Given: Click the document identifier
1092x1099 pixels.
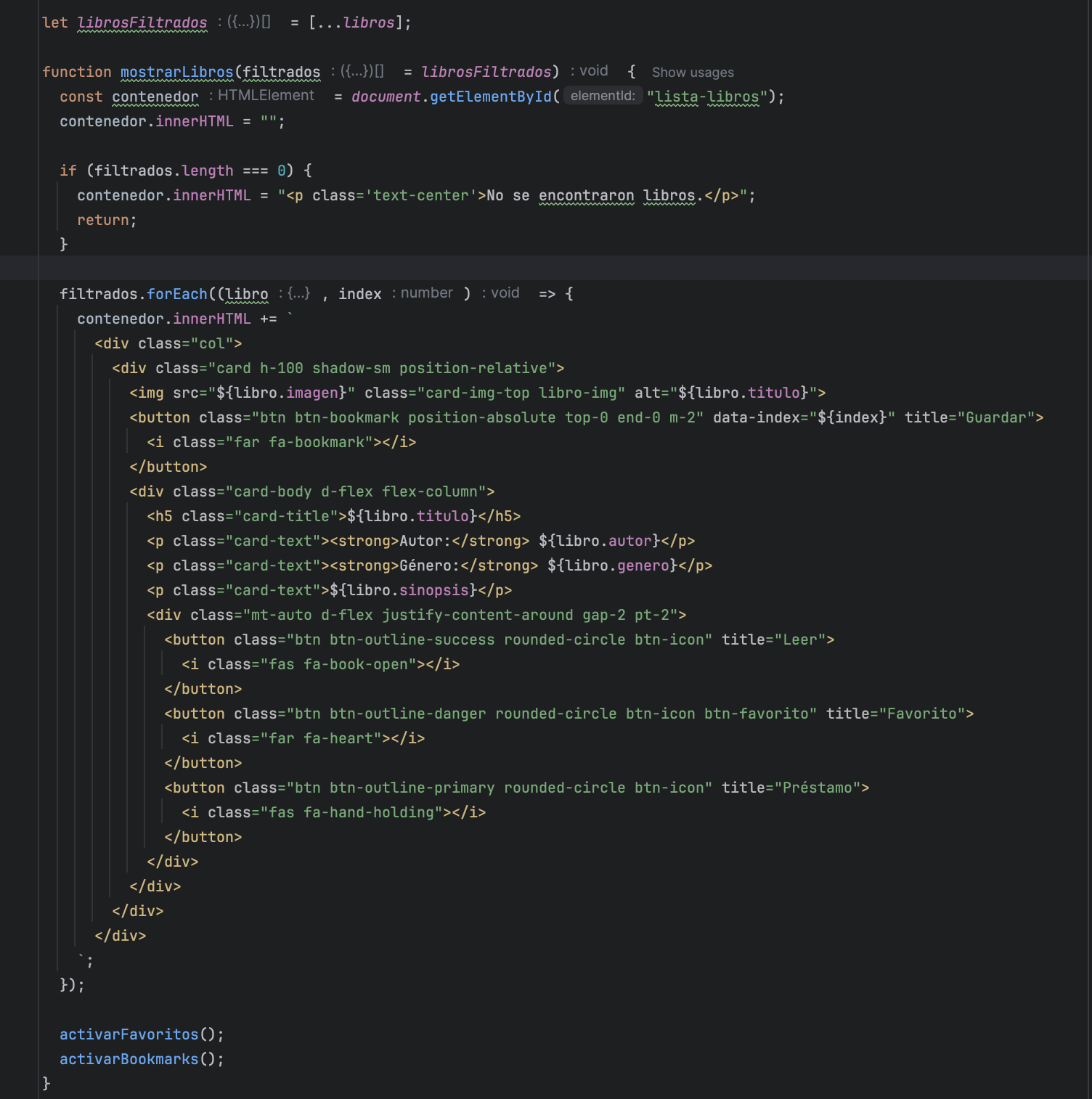Looking at the screenshot, I should [386, 97].
